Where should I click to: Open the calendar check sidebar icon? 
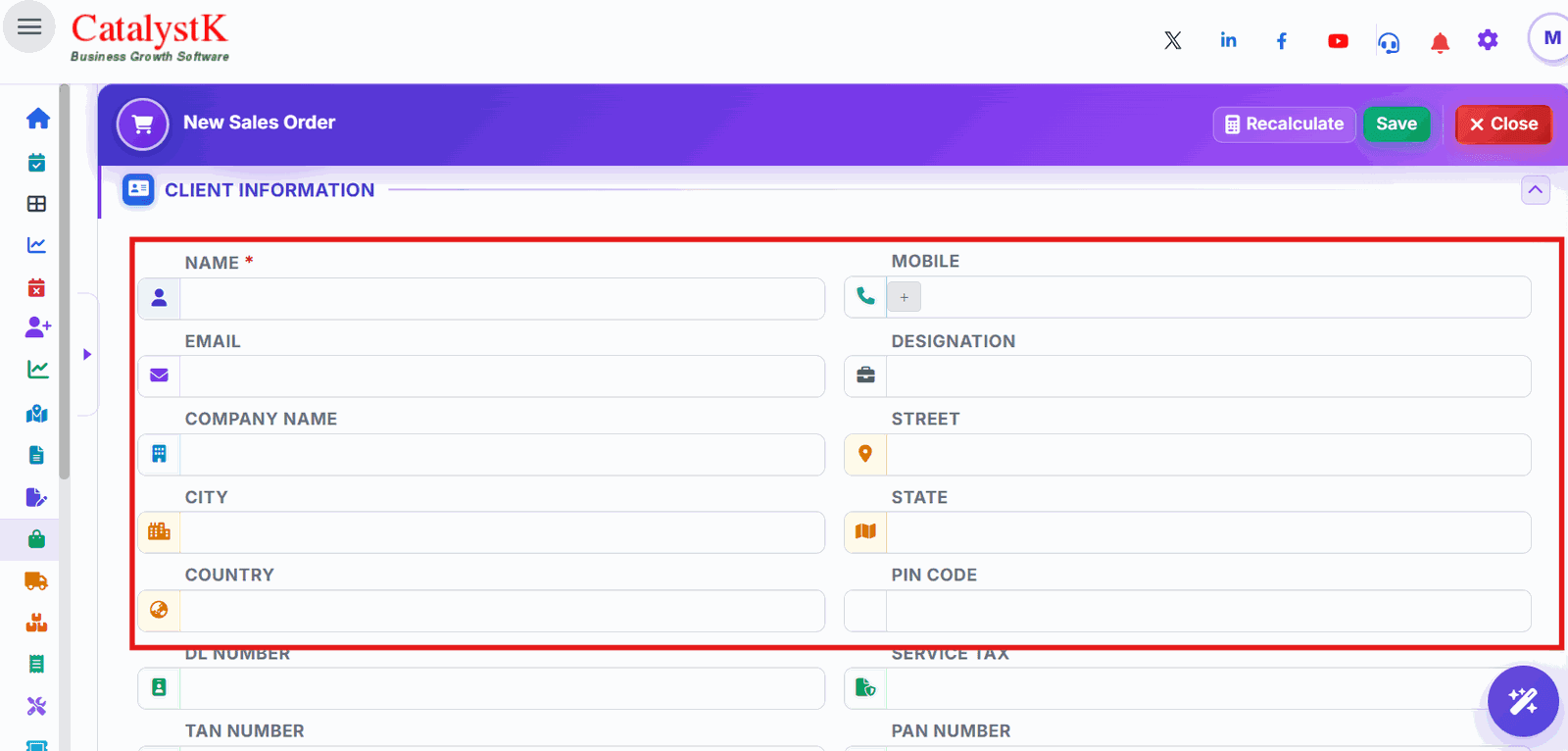(36, 163)
